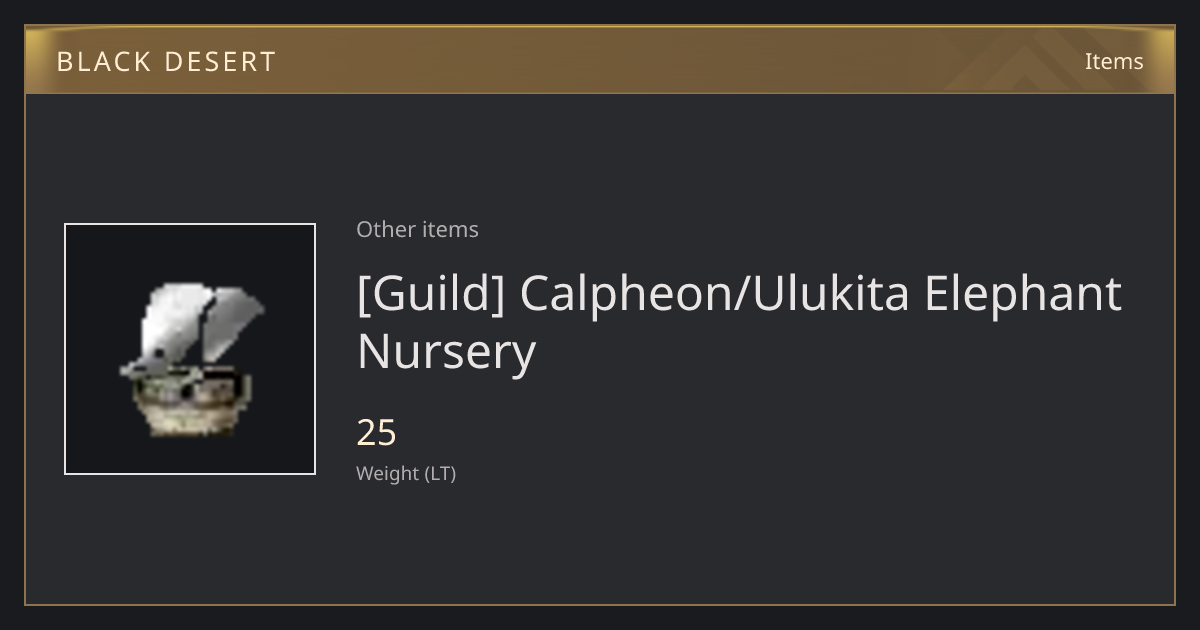
Task: Click the '[Guild]' tag in the item title
Action: pyautogui.click(x=431, y=294)
